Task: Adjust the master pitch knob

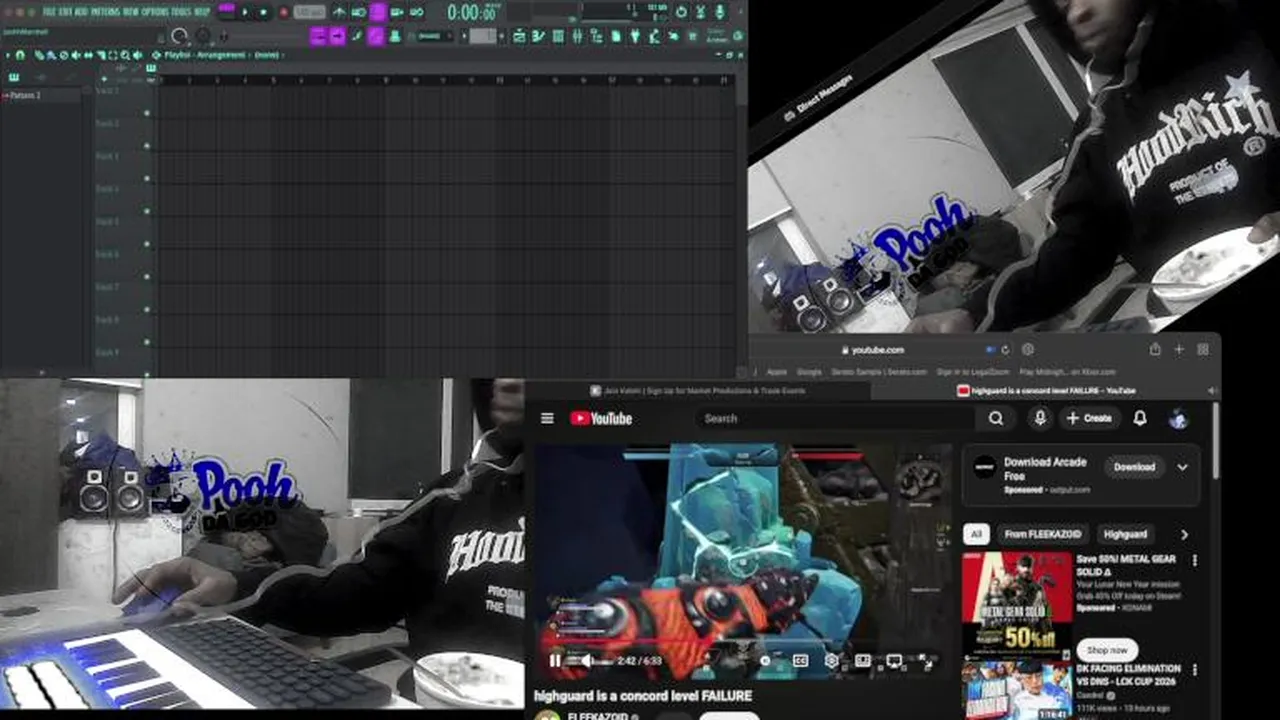Action: [202, 36]
